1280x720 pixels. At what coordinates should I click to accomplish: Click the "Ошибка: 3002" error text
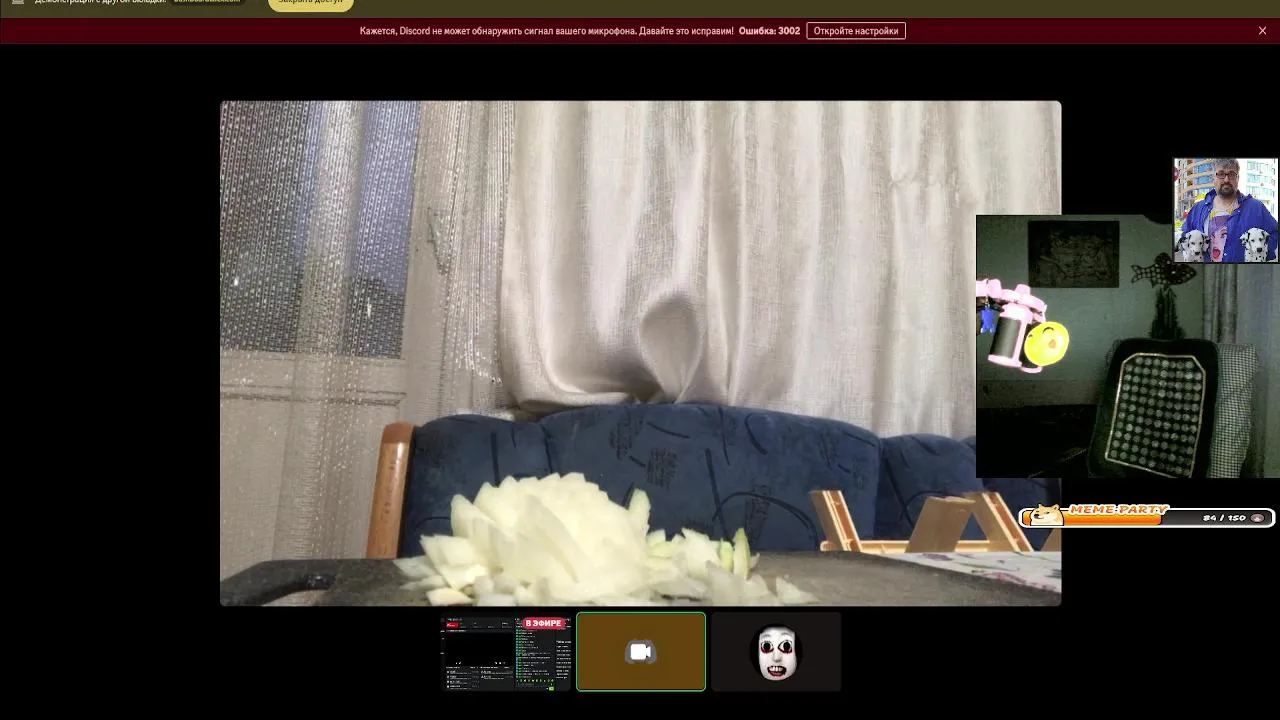click(x=769, y=31)
